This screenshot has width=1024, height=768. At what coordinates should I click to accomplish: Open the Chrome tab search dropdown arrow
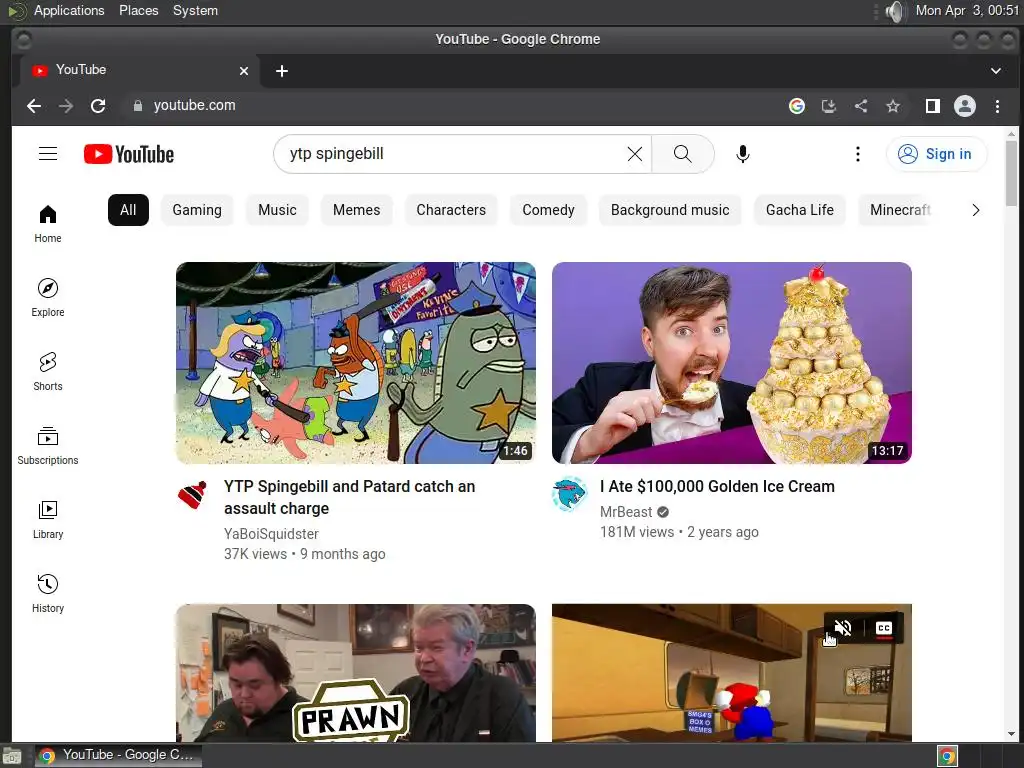click(x=996, y=71)
